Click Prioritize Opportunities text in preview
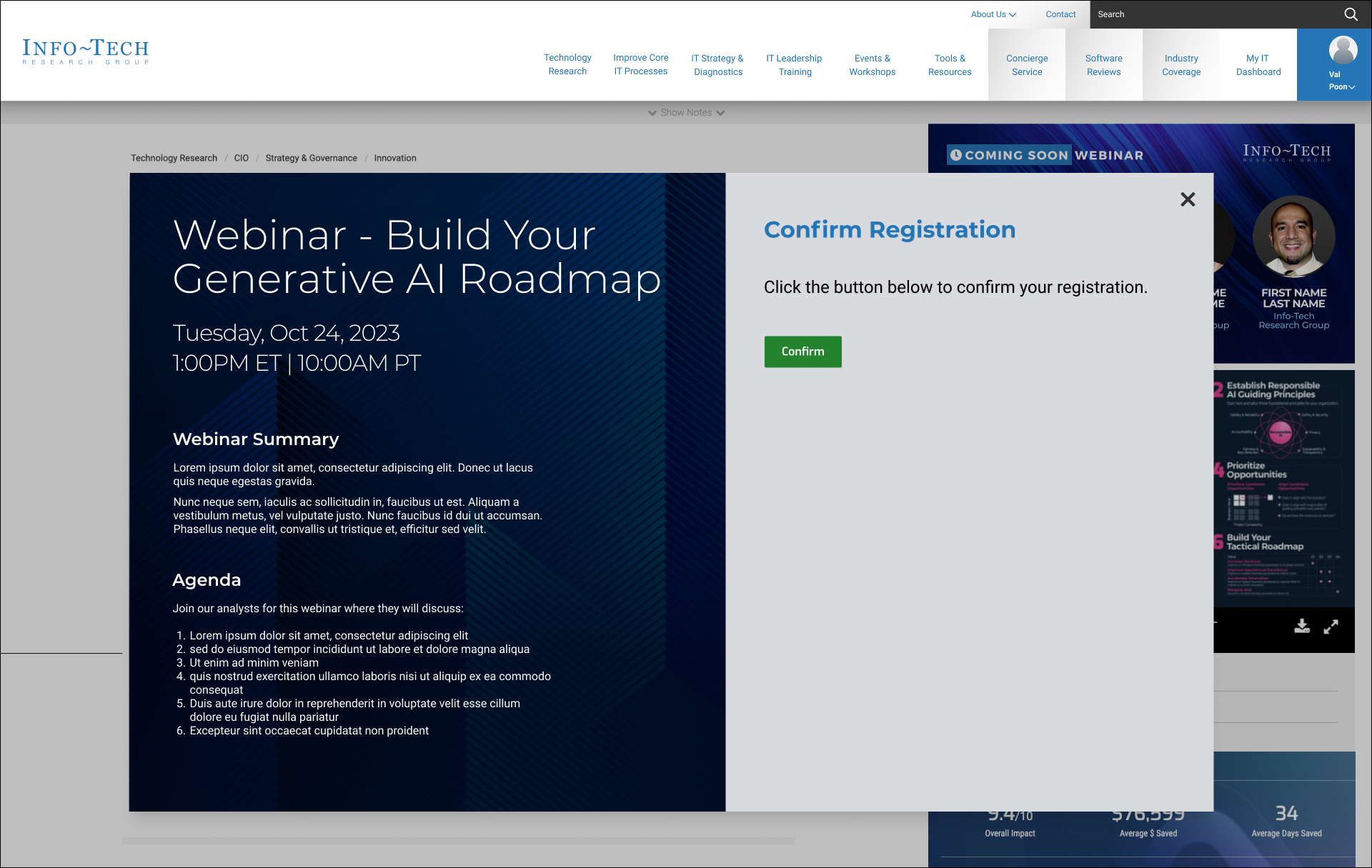 (1257, 470)
